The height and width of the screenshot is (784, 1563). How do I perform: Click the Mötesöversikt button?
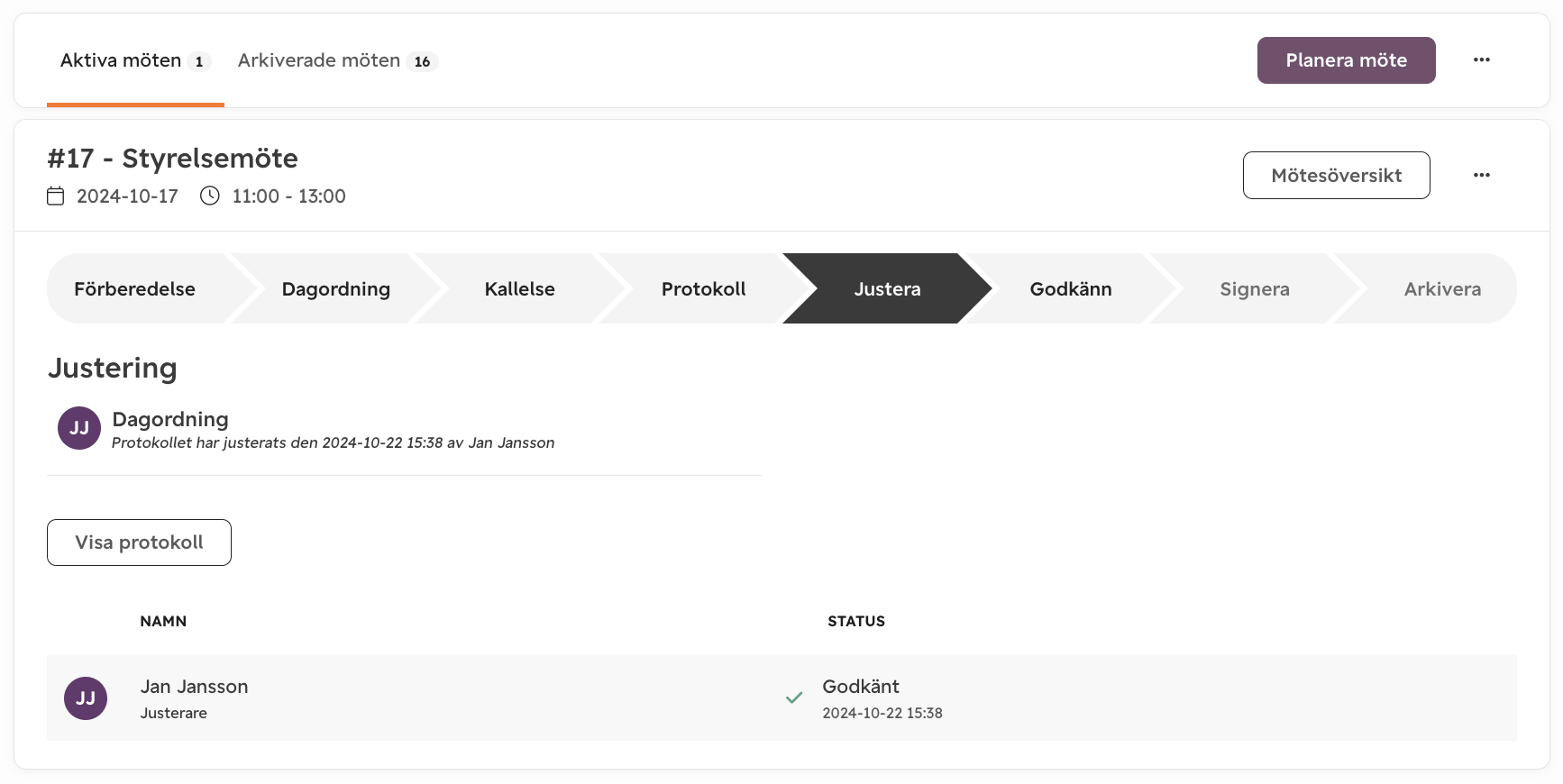coord(1336,176)
